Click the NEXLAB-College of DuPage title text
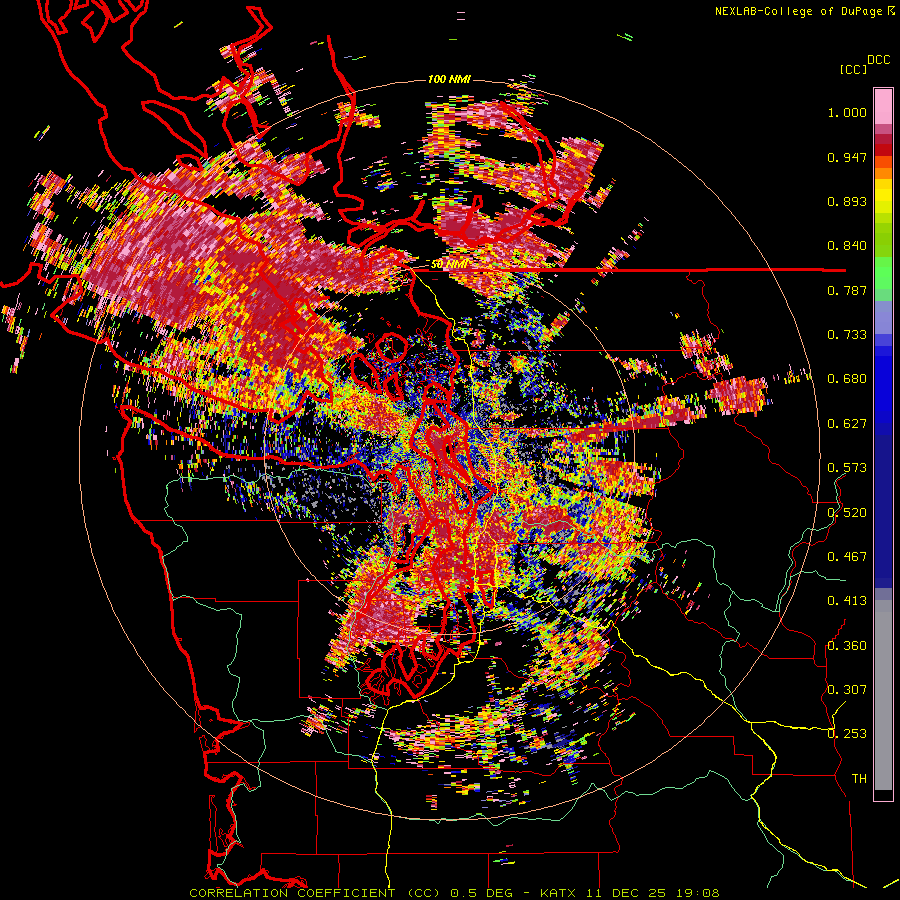900x900 pixels. click(798, 11)
